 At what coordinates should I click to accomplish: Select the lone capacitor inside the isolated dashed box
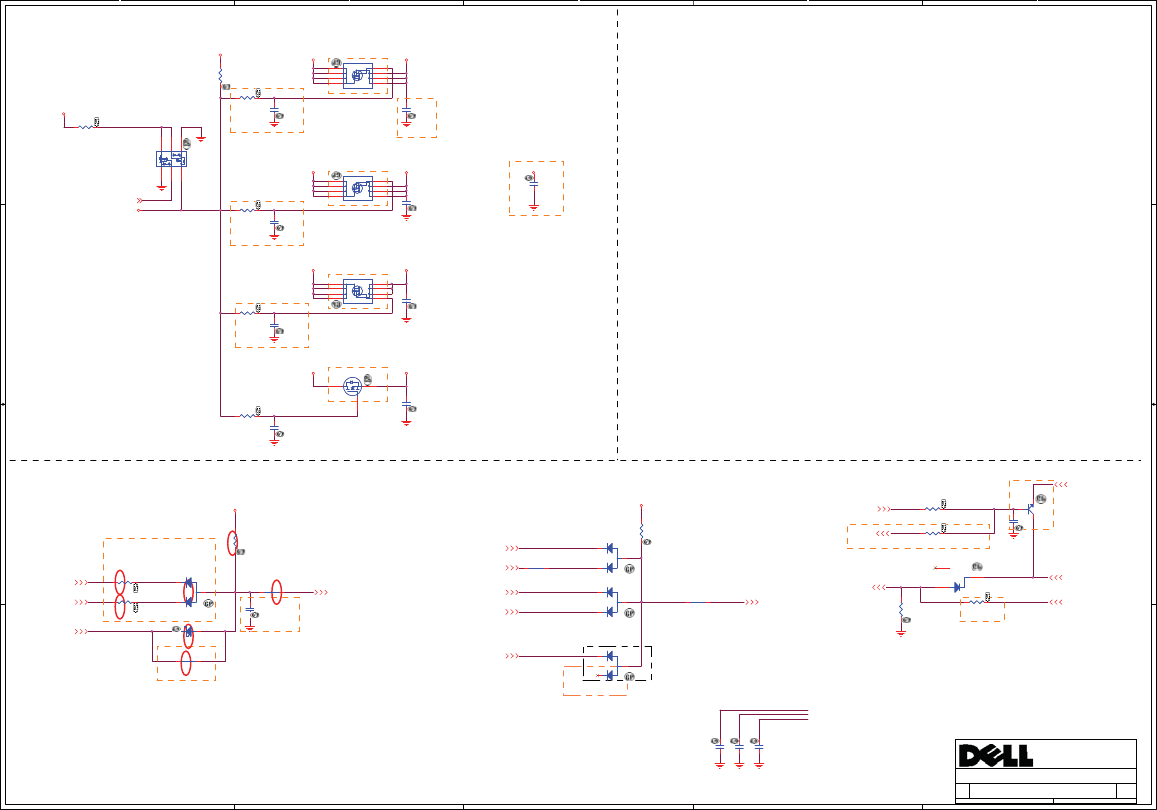[x=534, y=183]
